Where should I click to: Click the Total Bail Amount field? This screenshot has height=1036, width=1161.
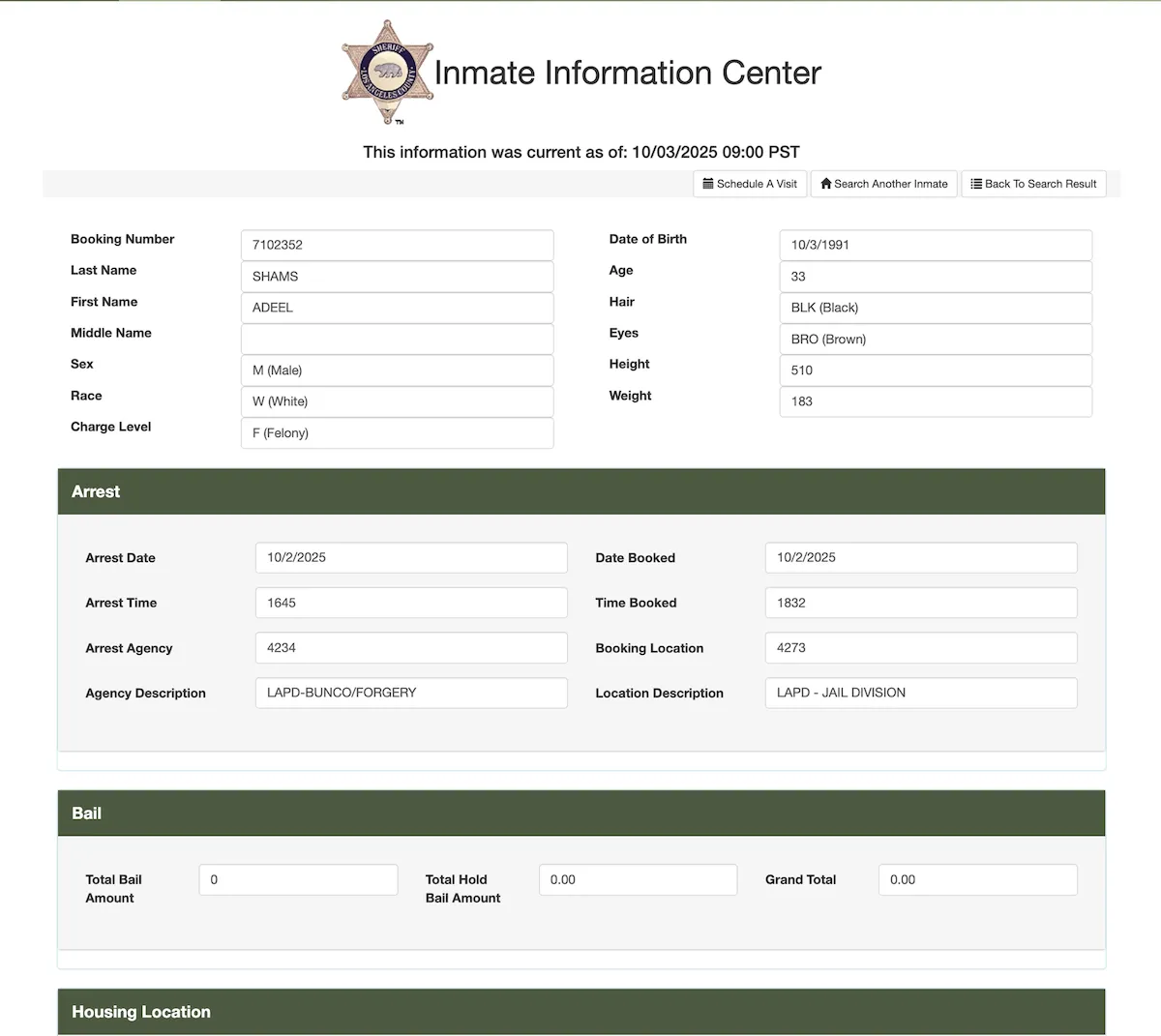click(x=298, y=879)
